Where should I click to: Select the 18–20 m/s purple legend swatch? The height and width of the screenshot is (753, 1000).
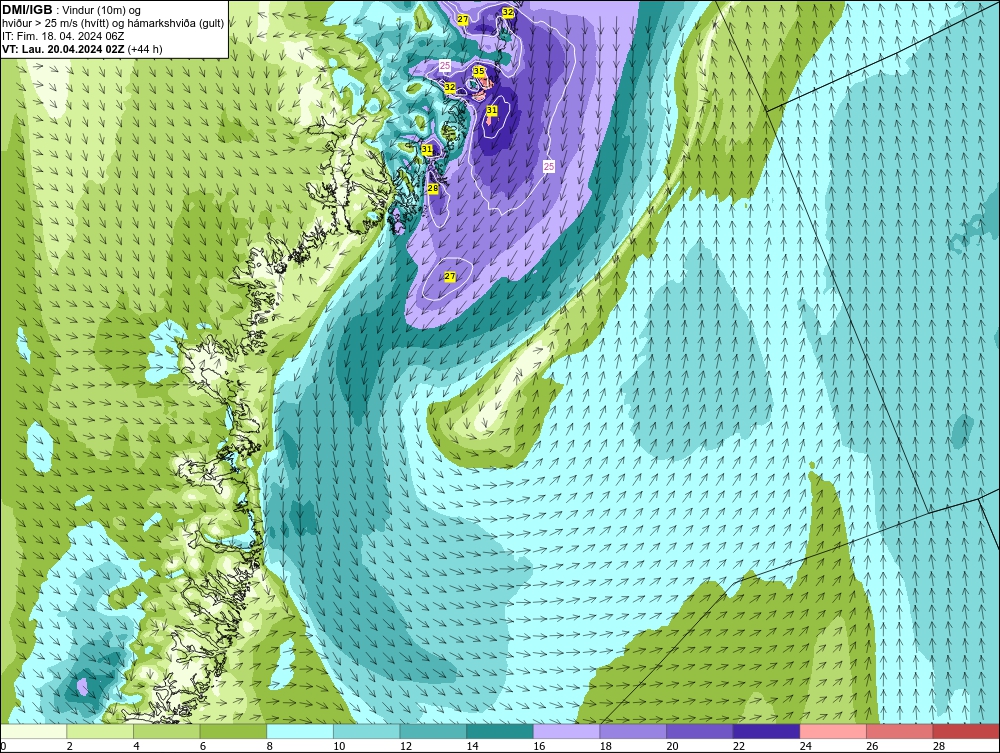(x=633, y=731)
